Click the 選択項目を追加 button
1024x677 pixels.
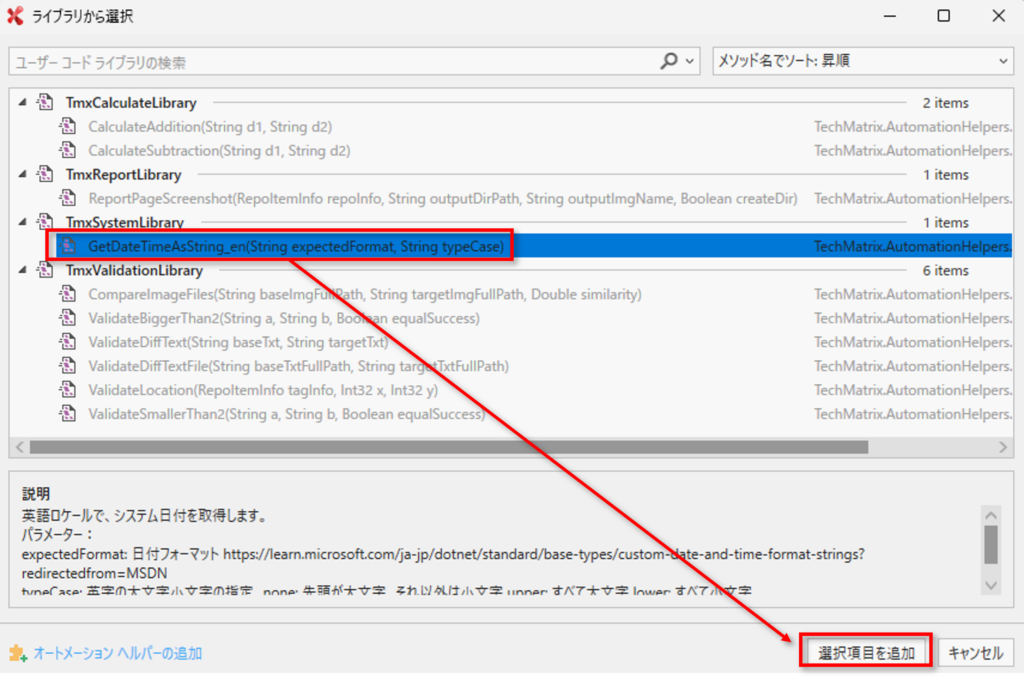pyautogui.click(x=866, y=653)
